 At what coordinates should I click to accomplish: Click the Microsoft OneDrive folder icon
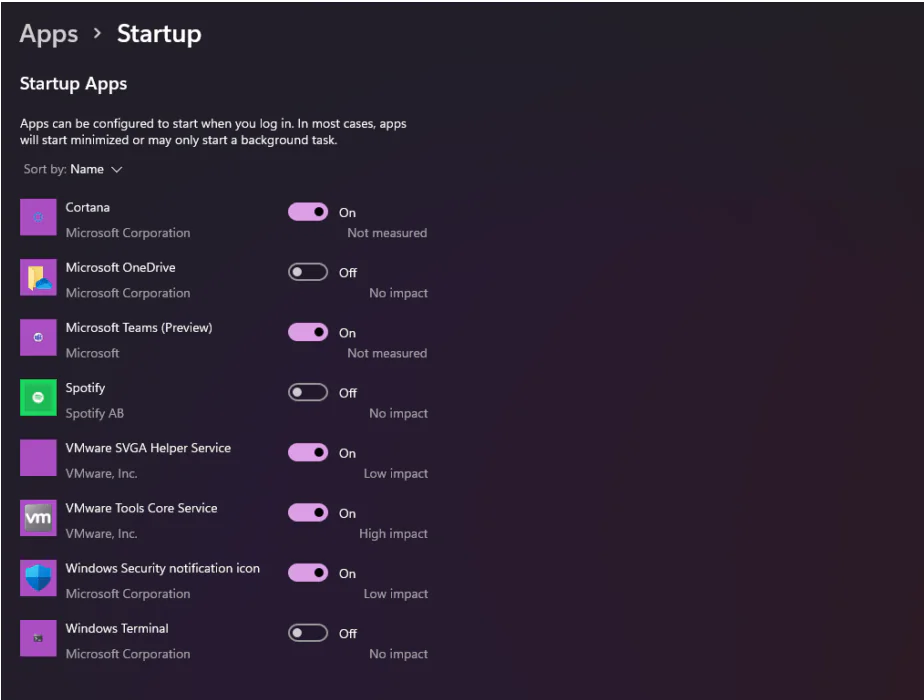38,278
